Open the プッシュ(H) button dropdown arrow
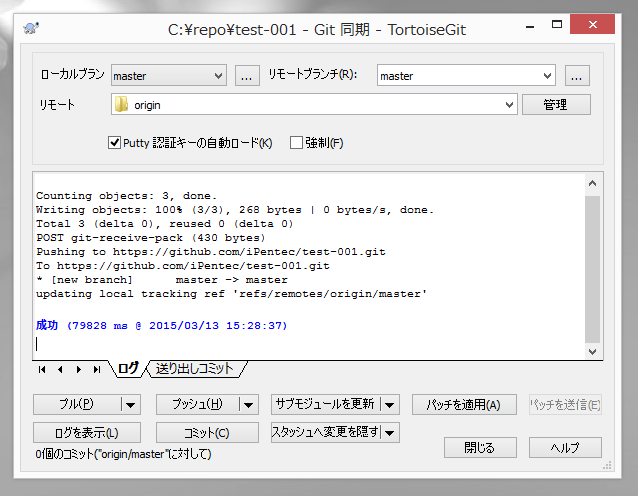 [x=249, y=404]
